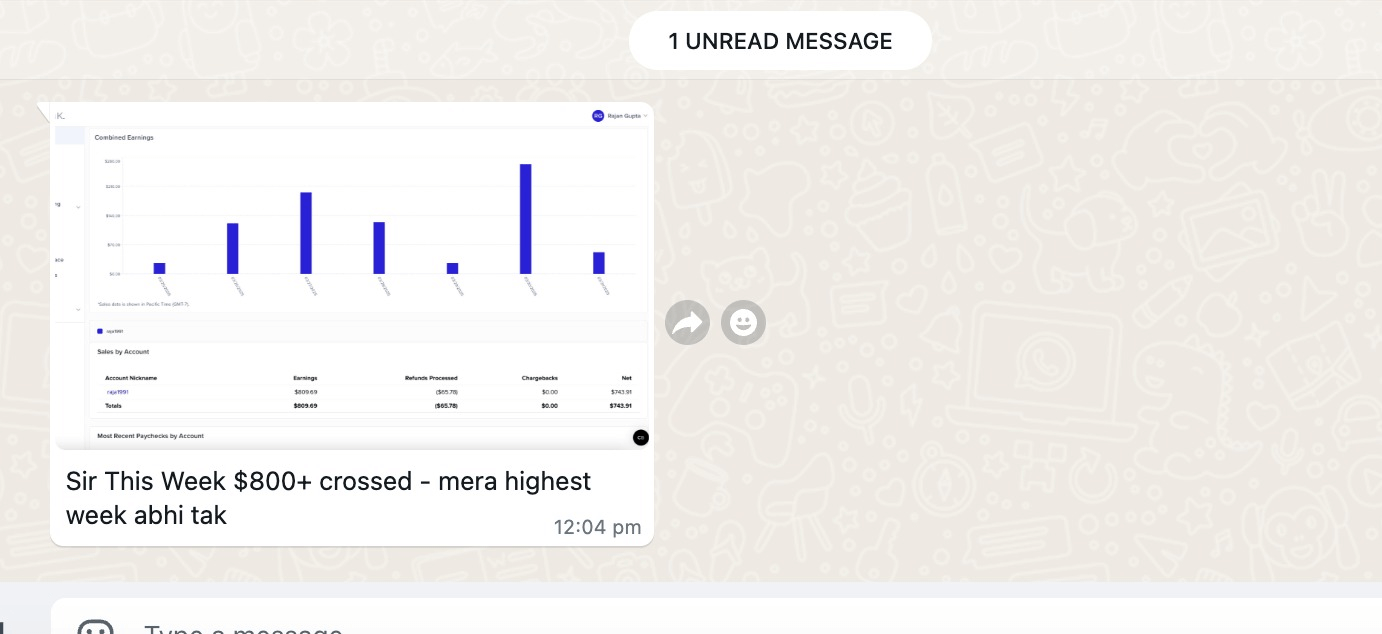Select the highlighted sidebar item in screenshot
Viewport: 1382px width, 634px height.
(x=69, y=136)
